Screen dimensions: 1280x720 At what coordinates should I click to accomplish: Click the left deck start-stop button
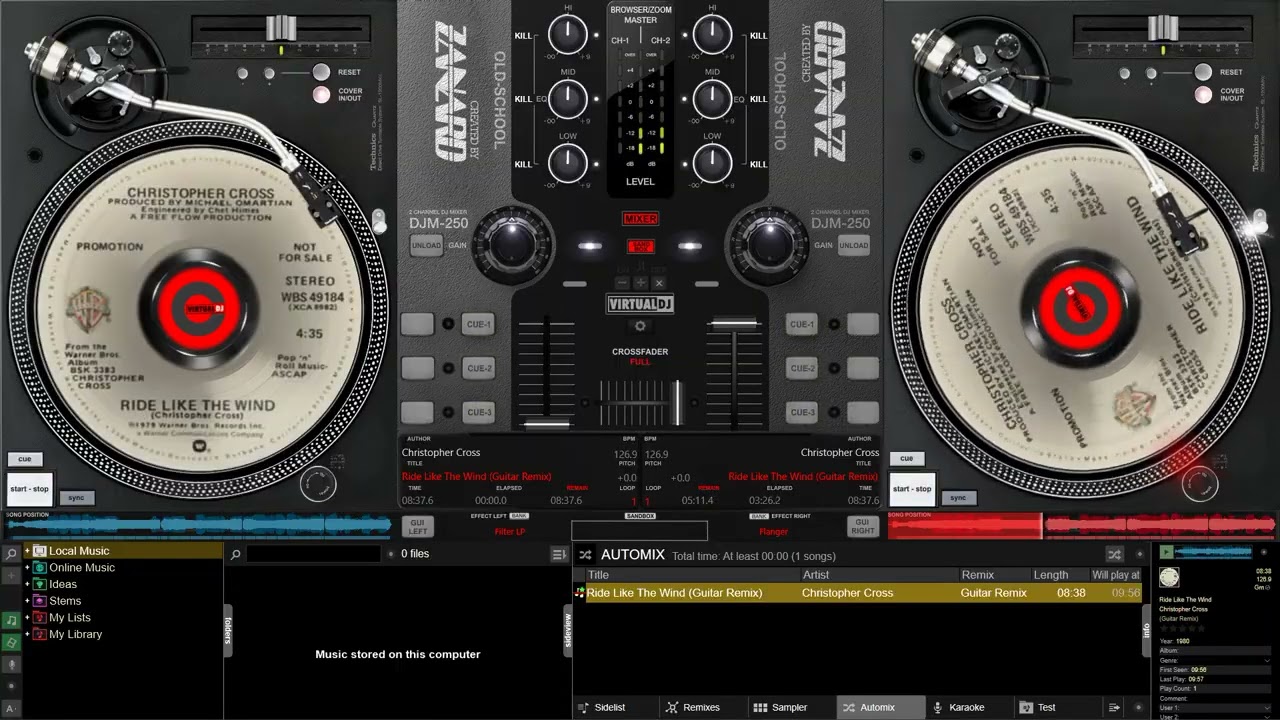[29, 489]
